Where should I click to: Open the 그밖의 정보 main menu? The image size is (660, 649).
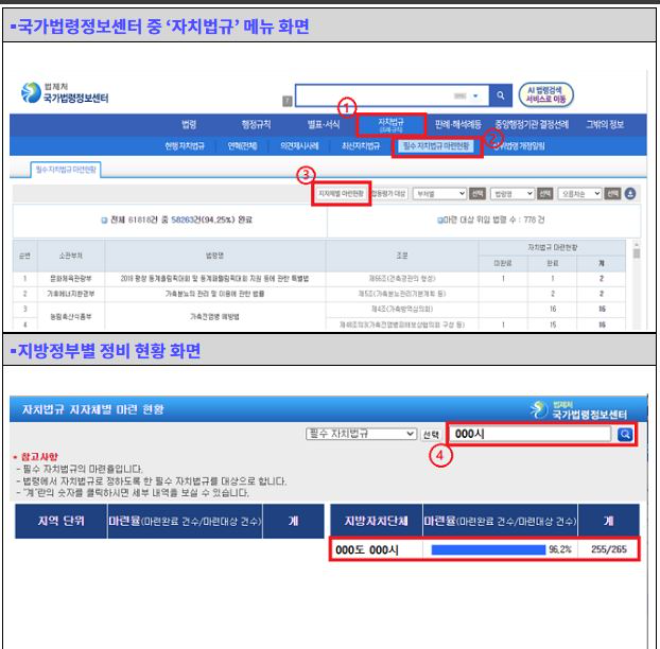tap(605, 125)
